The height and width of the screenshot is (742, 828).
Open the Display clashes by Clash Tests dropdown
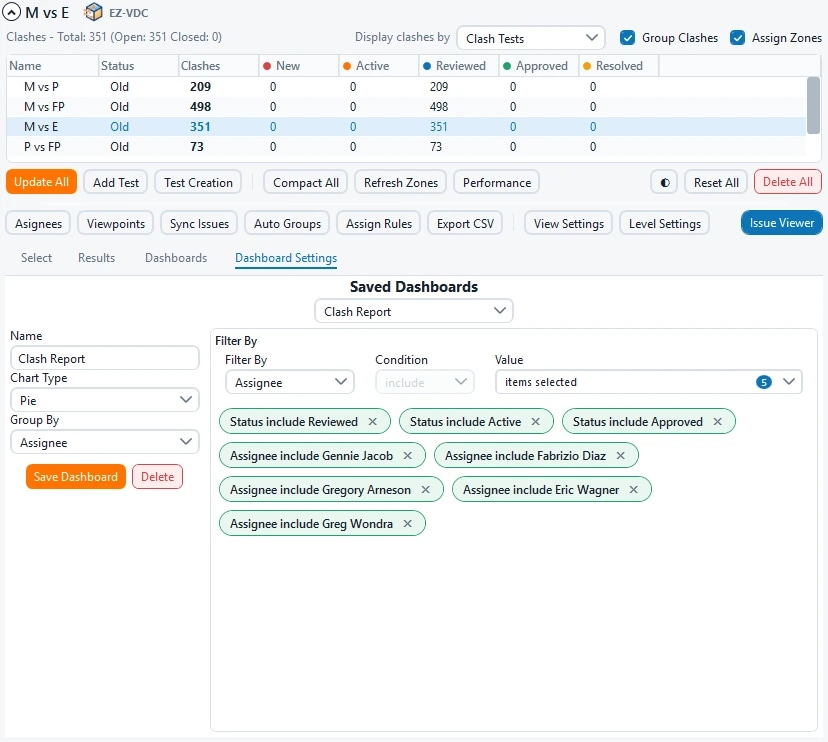pos(531,39)
